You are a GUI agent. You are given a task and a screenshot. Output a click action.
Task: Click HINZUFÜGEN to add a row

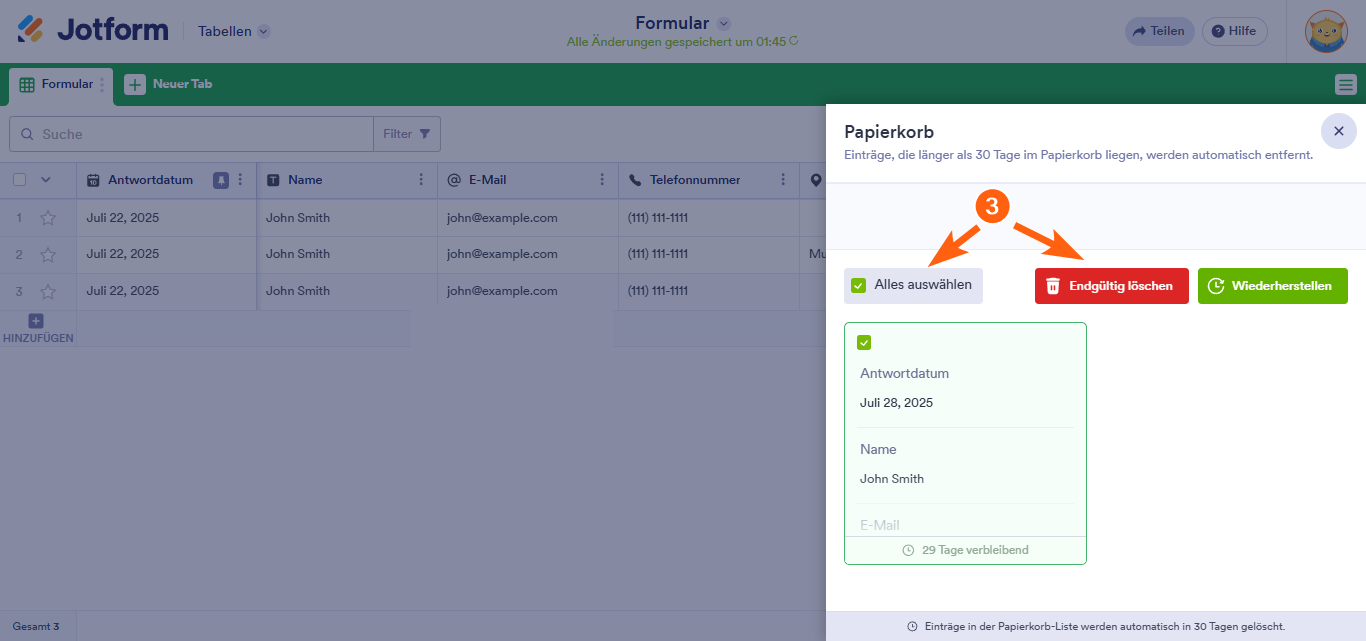[x=37, y=329]
